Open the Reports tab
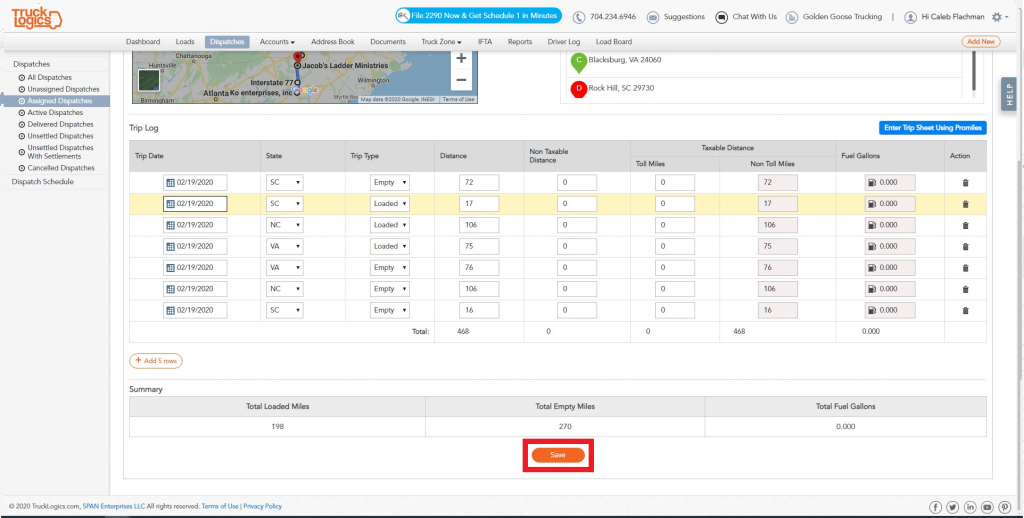Screen dimensions: 1024x518 point(520,42)
